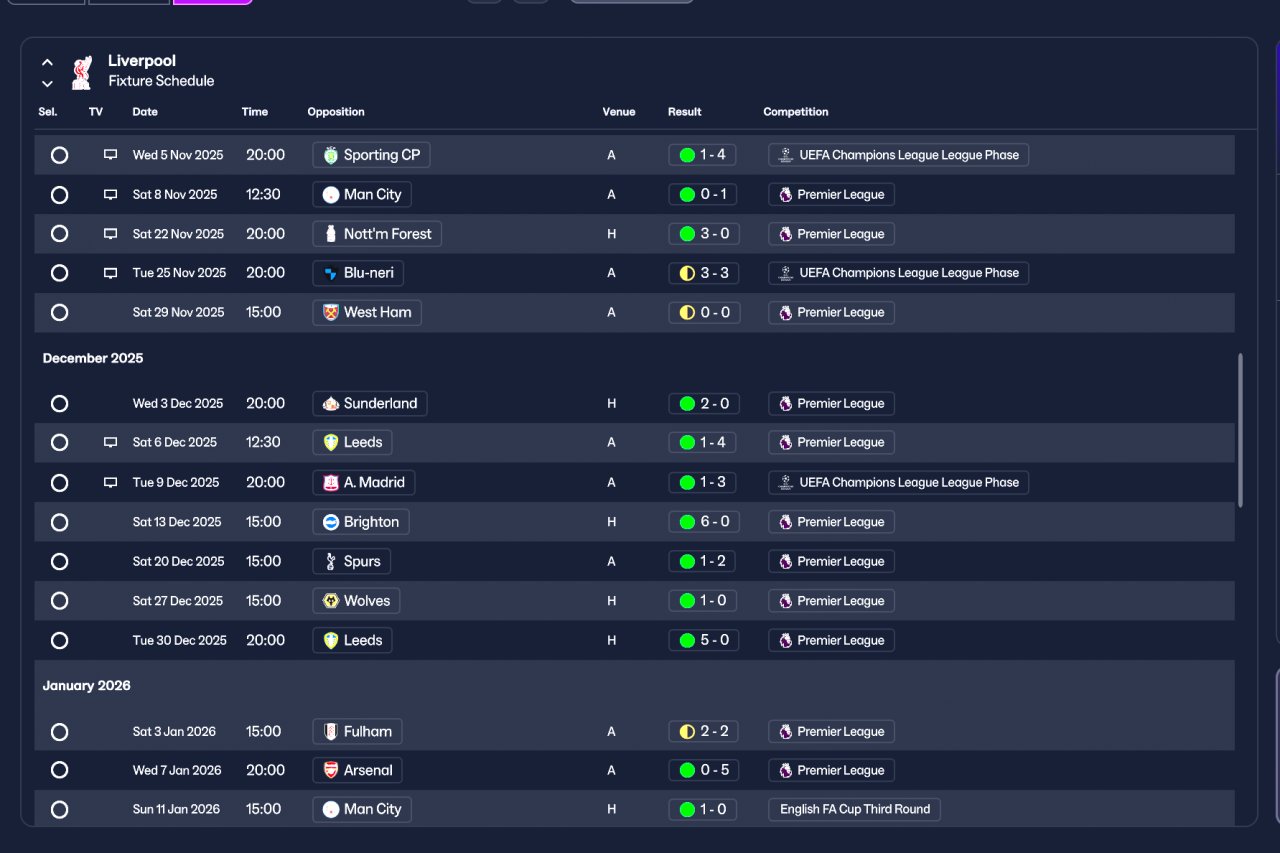The height and width of the screenshot is (853, 1280).
Task: Click the Time column header
Action: click(255, 112)
